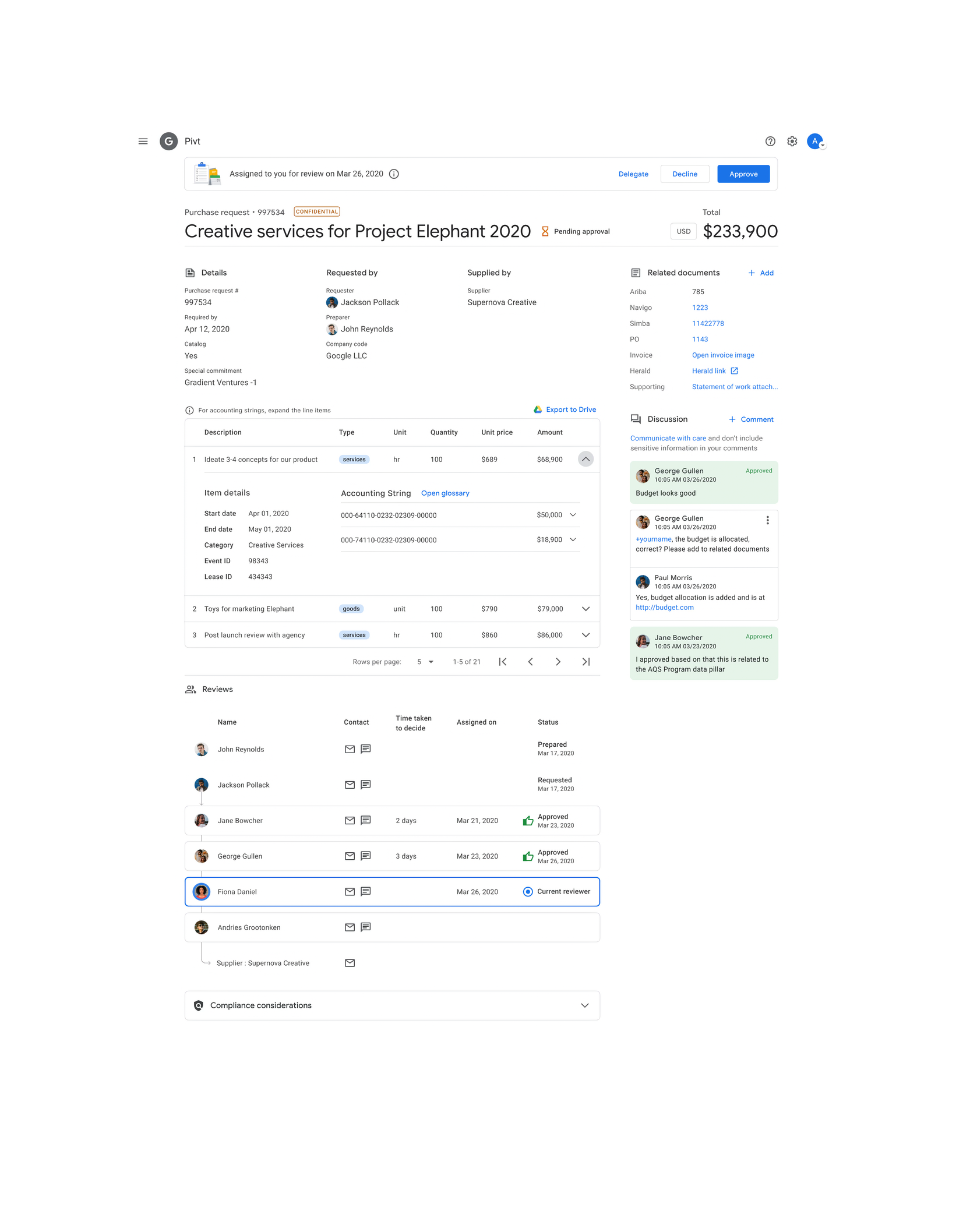Open overflow menu on George Gullen's comment
Viewport: 963px width, 1232px height.
pyautogui.click(x=768, y=520)
